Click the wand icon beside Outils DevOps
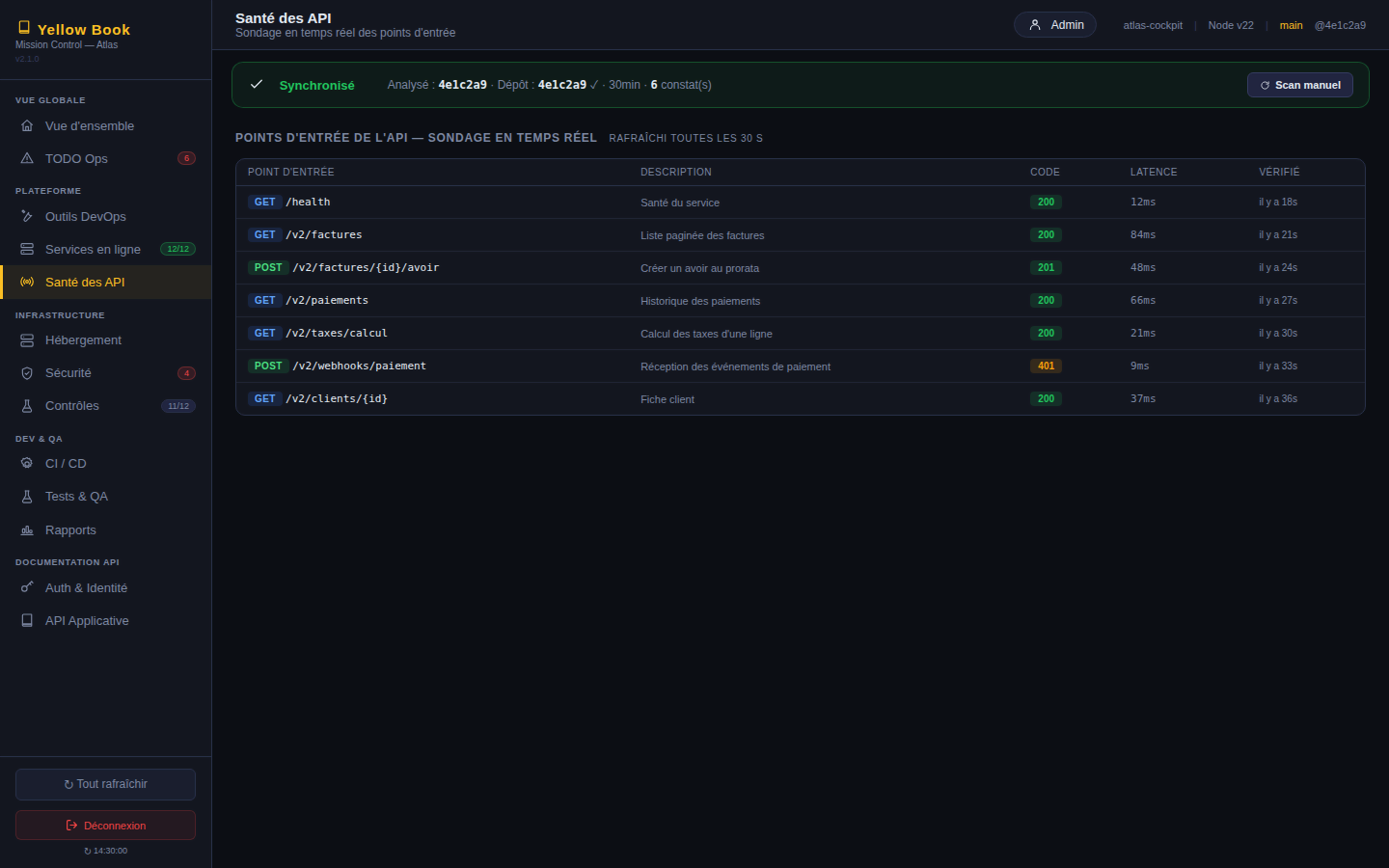 (x=27, y=216)
